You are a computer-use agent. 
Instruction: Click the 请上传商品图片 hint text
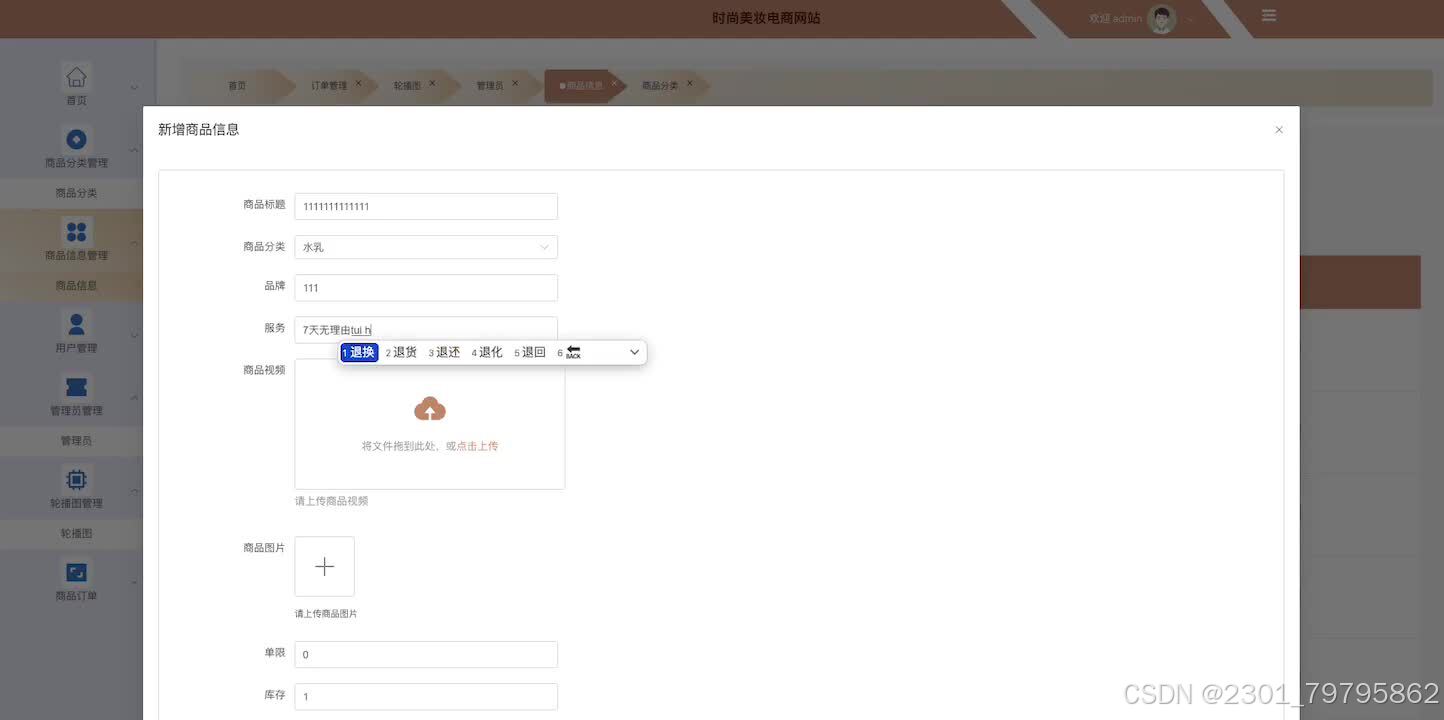(326, 614)
